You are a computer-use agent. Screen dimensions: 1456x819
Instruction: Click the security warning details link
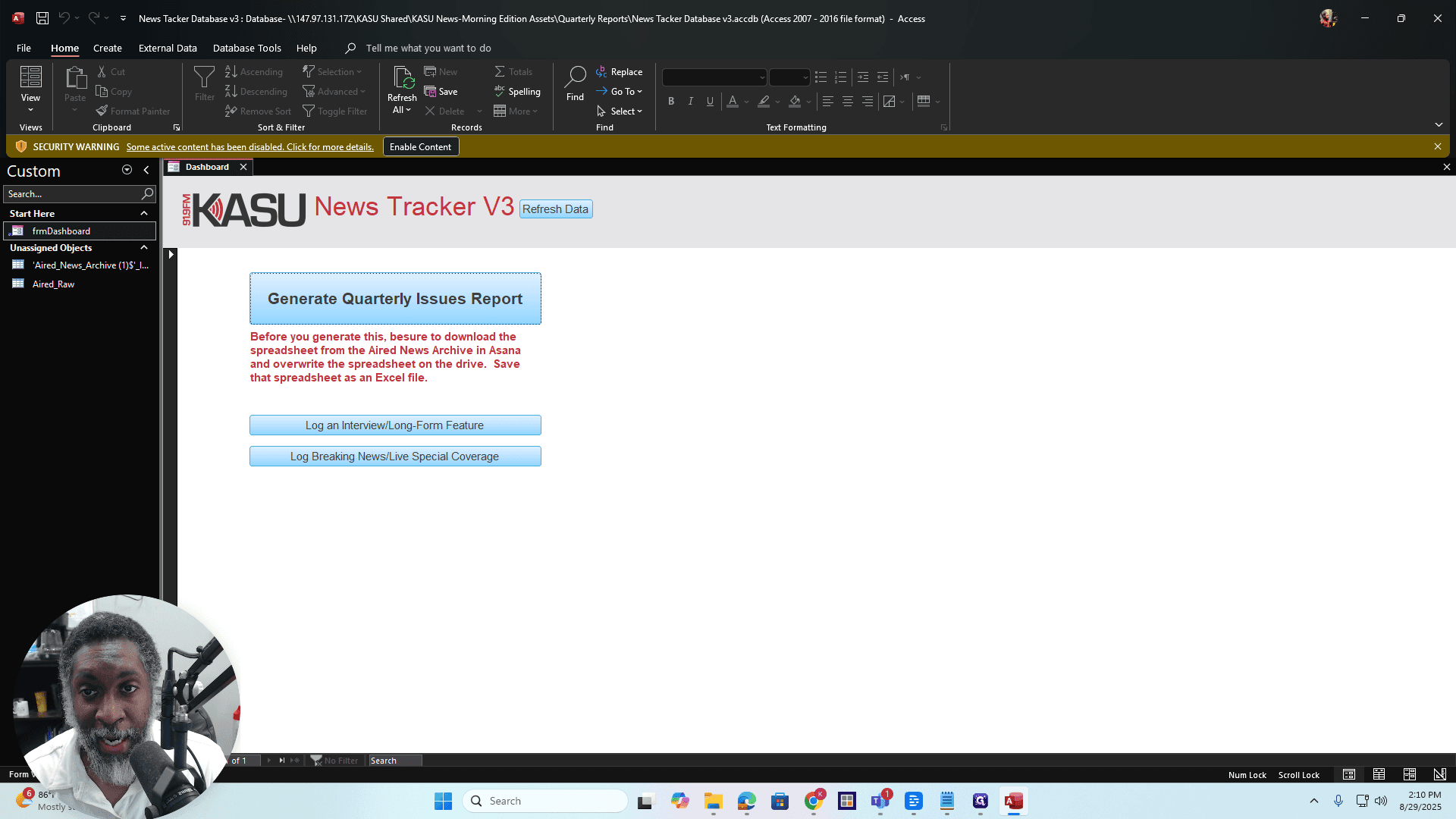[x=250, y=147]
